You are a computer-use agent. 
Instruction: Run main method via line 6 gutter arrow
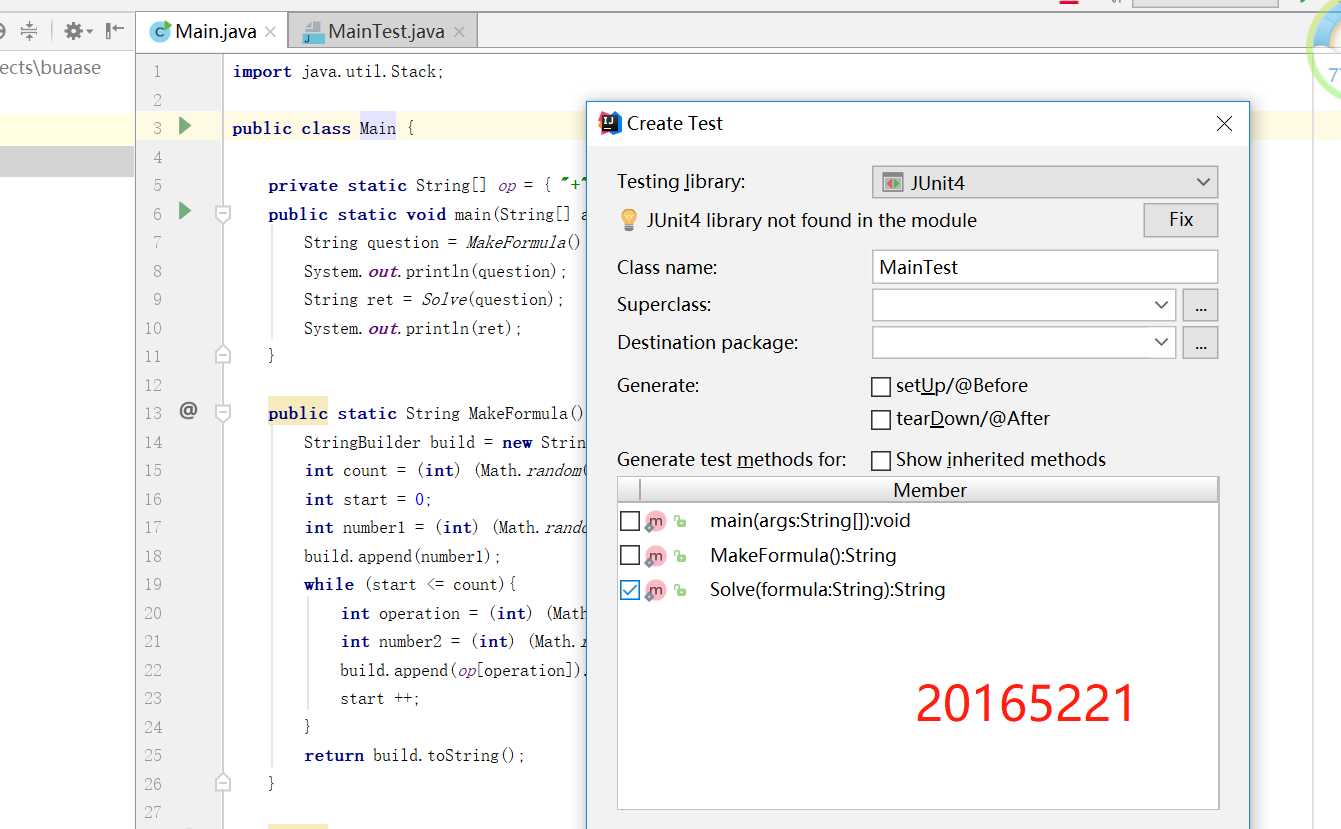click(185, 211)
